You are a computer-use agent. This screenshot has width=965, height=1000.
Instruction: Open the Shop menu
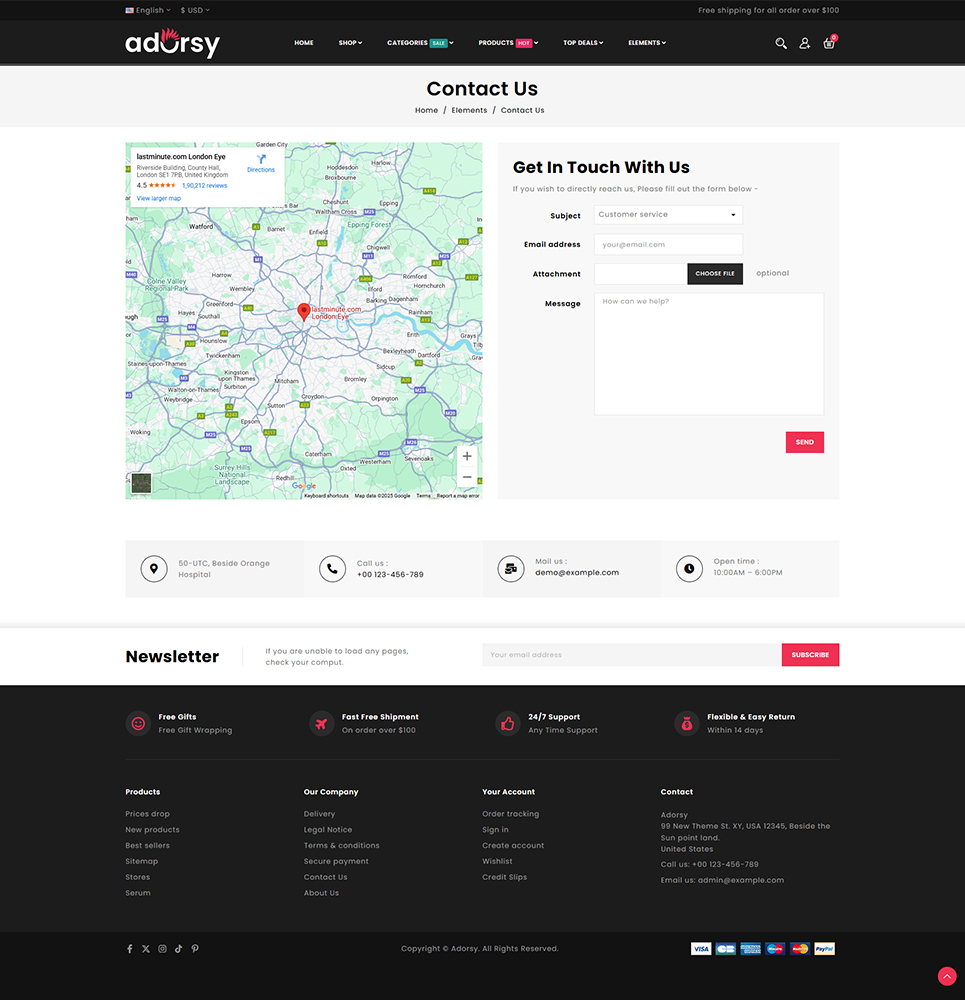[x=350, y=43]
